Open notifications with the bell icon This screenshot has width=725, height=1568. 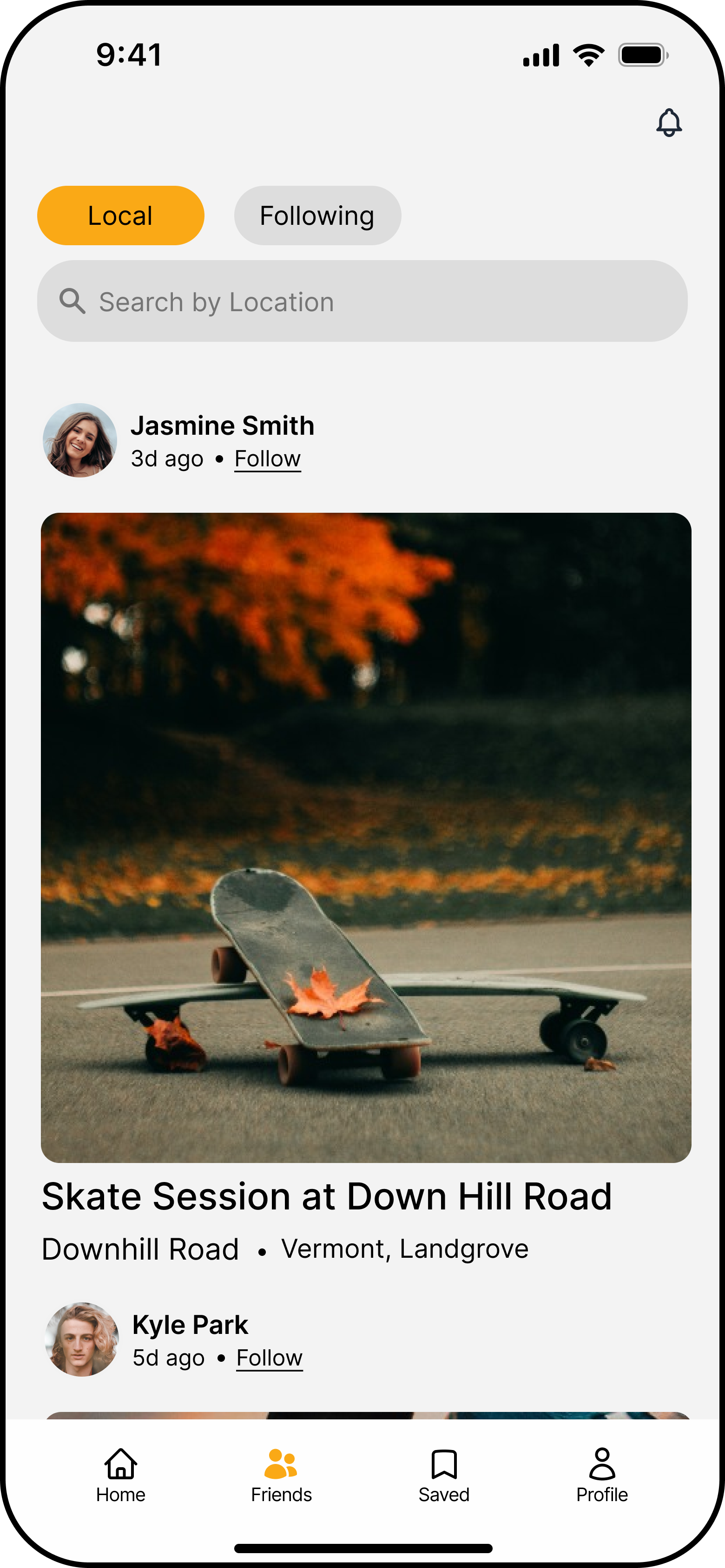tap(668, 122)
